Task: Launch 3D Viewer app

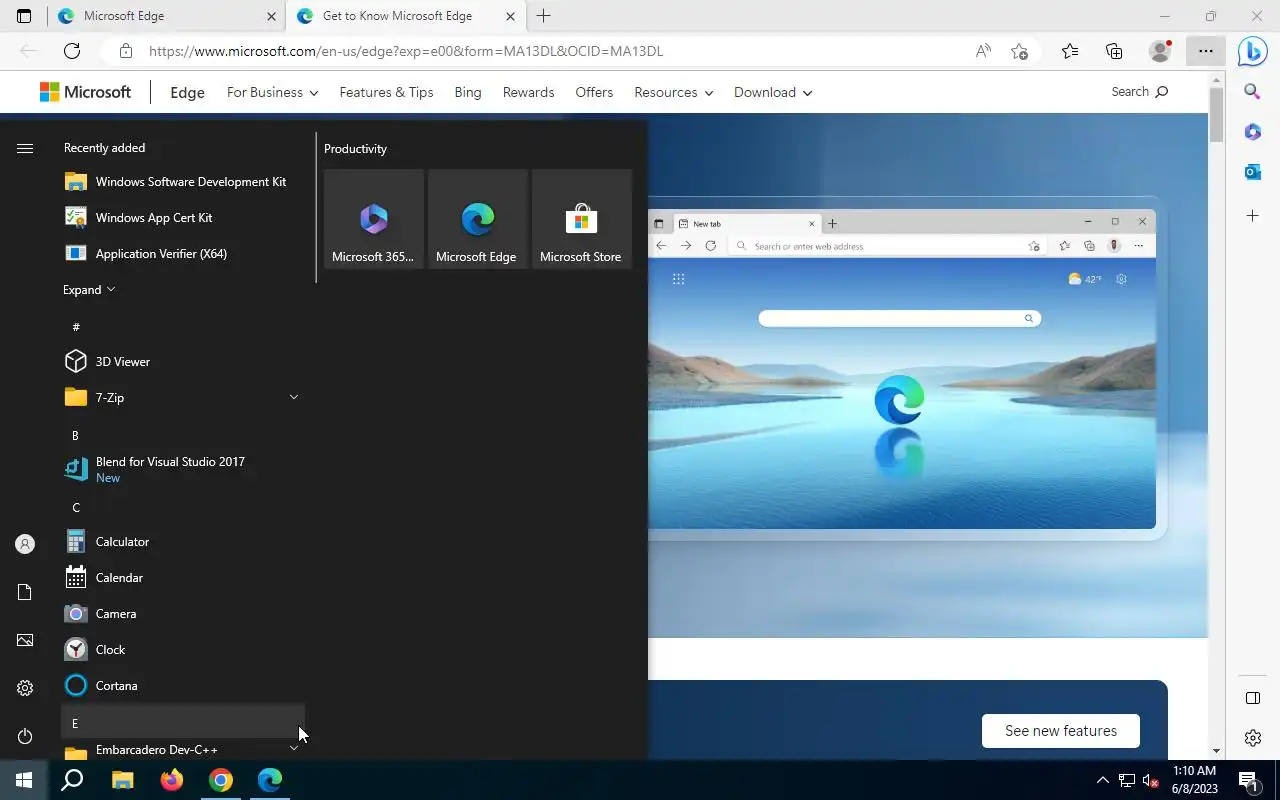Action: [182, 362]
